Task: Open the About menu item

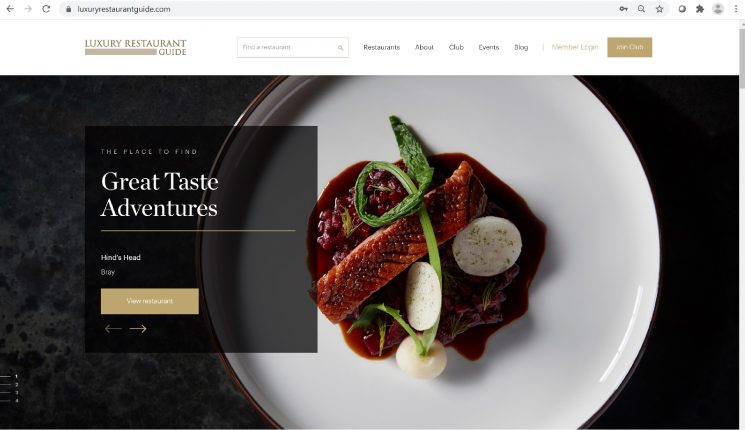Action: (x=424, y=48)
